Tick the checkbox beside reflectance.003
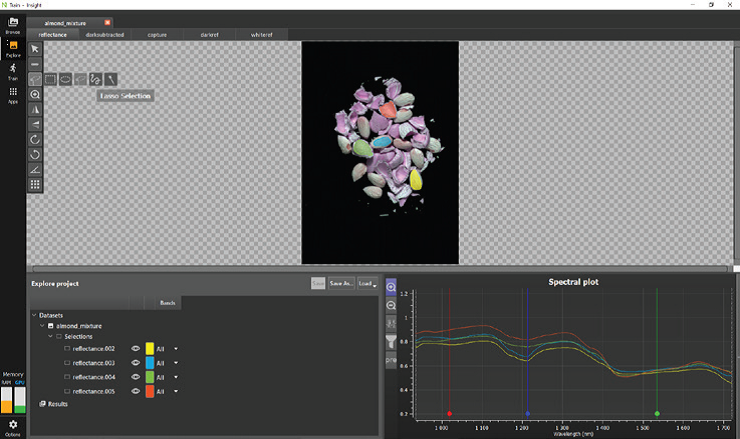740x439 pixels. (x=68, y=363)
